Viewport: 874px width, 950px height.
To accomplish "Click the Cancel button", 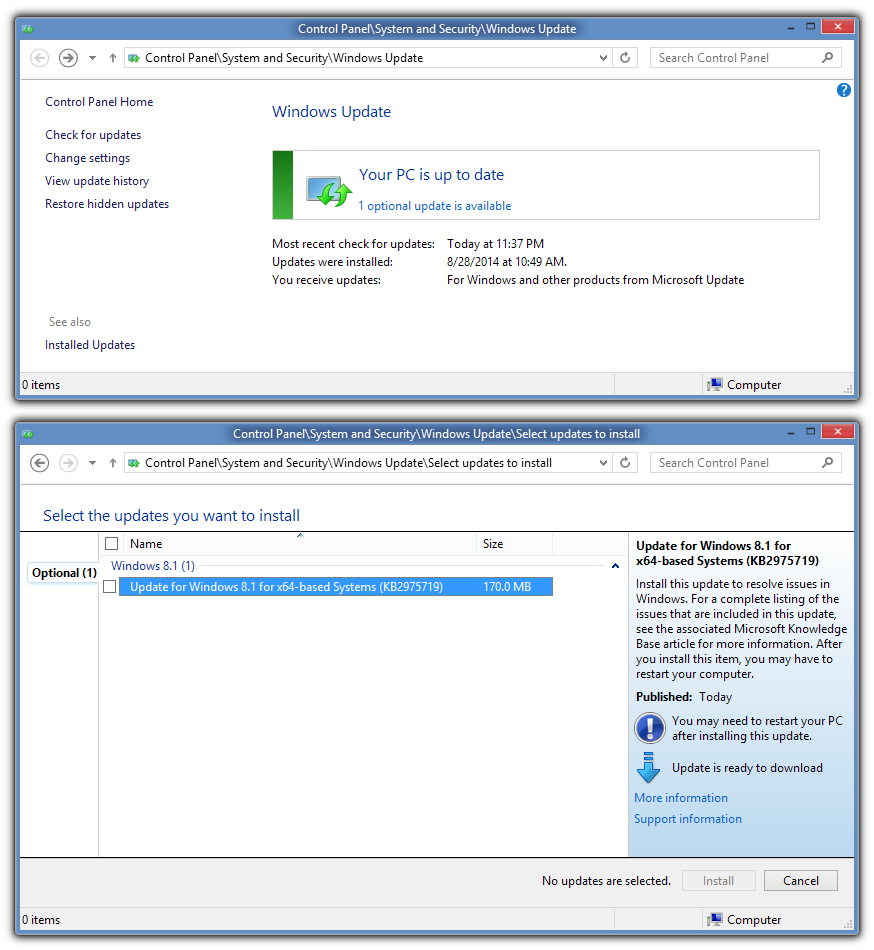I will 801,880.
